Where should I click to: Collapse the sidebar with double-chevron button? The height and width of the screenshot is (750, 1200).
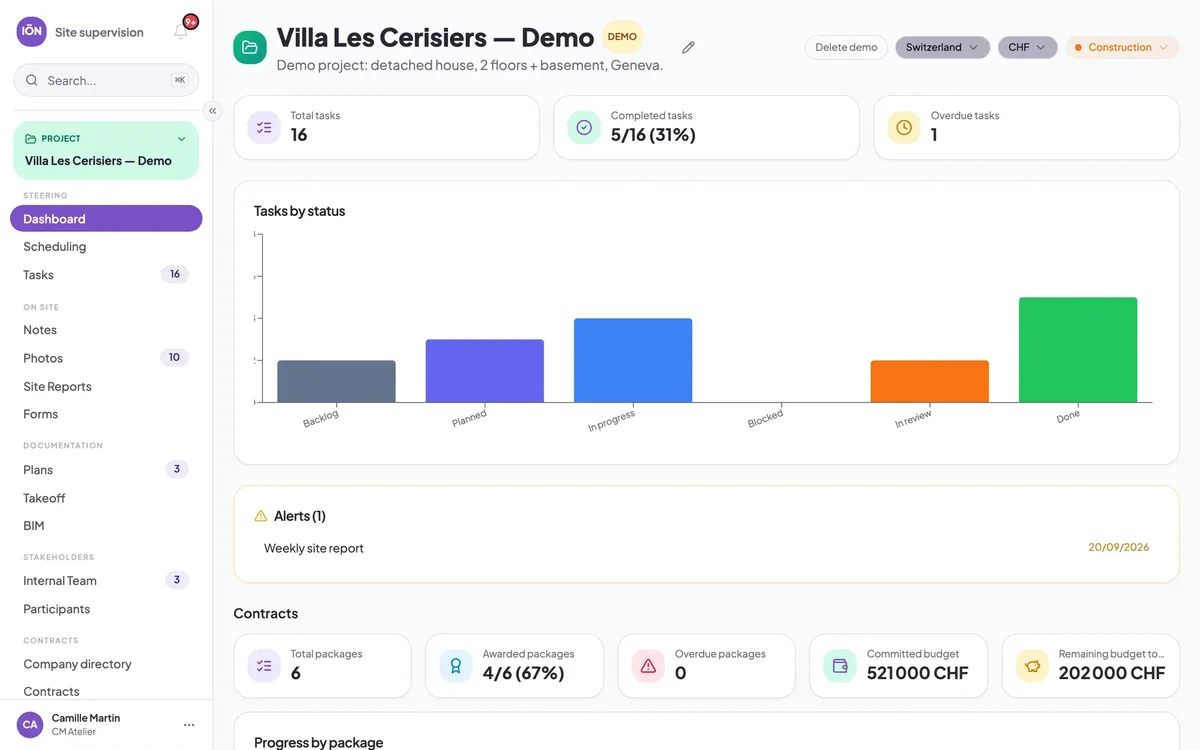tap(212, 111)
